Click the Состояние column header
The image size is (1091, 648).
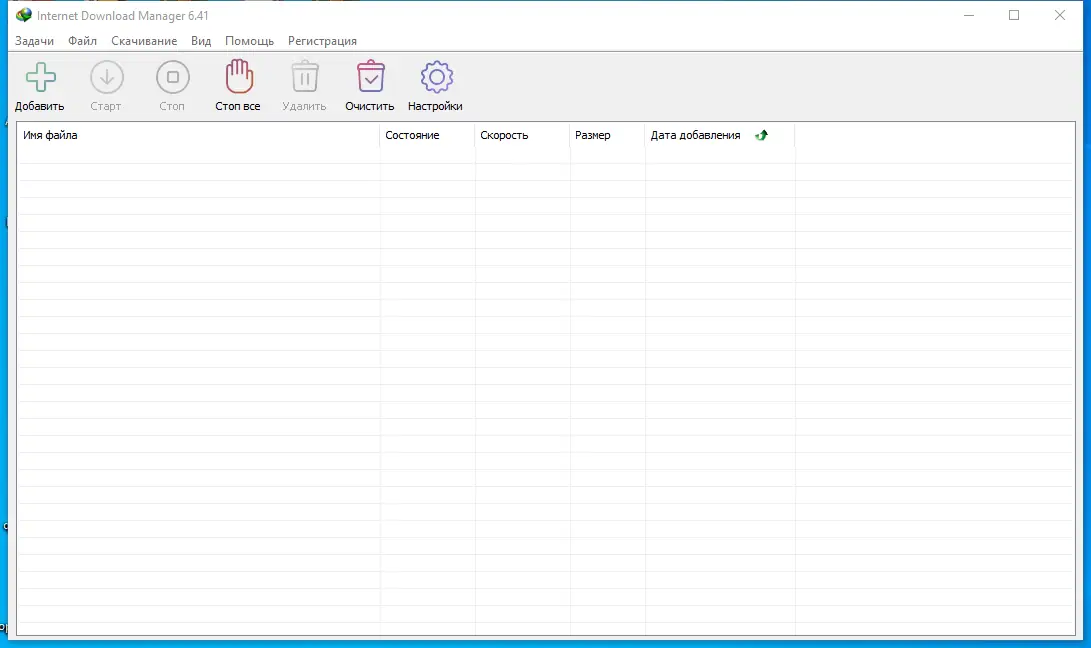pyautogui.click(x=411, y=135)
